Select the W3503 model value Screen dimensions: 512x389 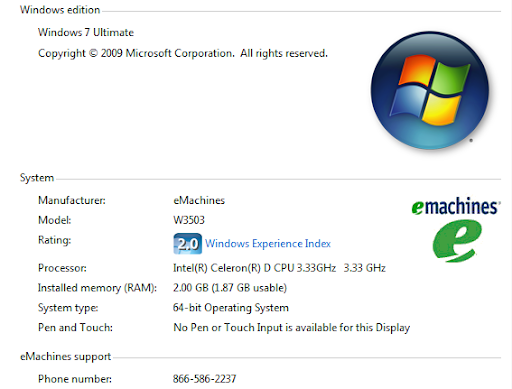[189, 220]
